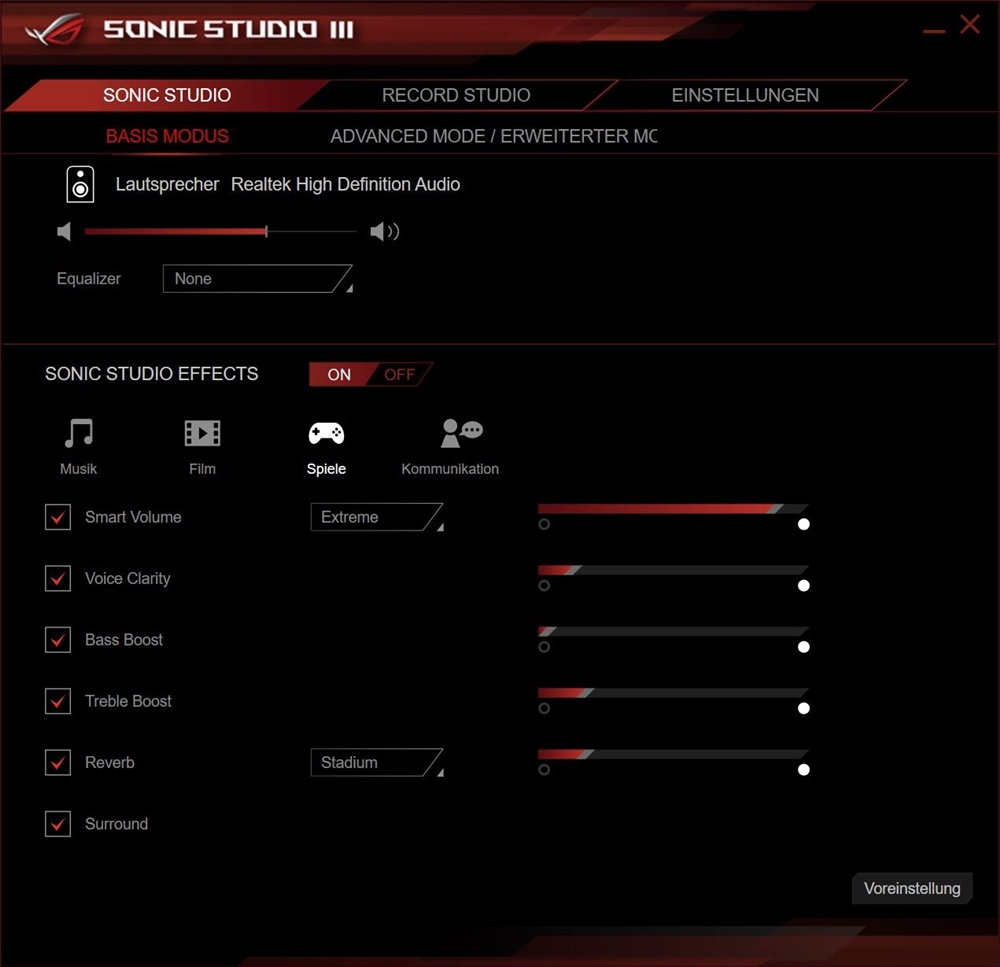Click Bass Boost slider minimum circle

(544, 647)
